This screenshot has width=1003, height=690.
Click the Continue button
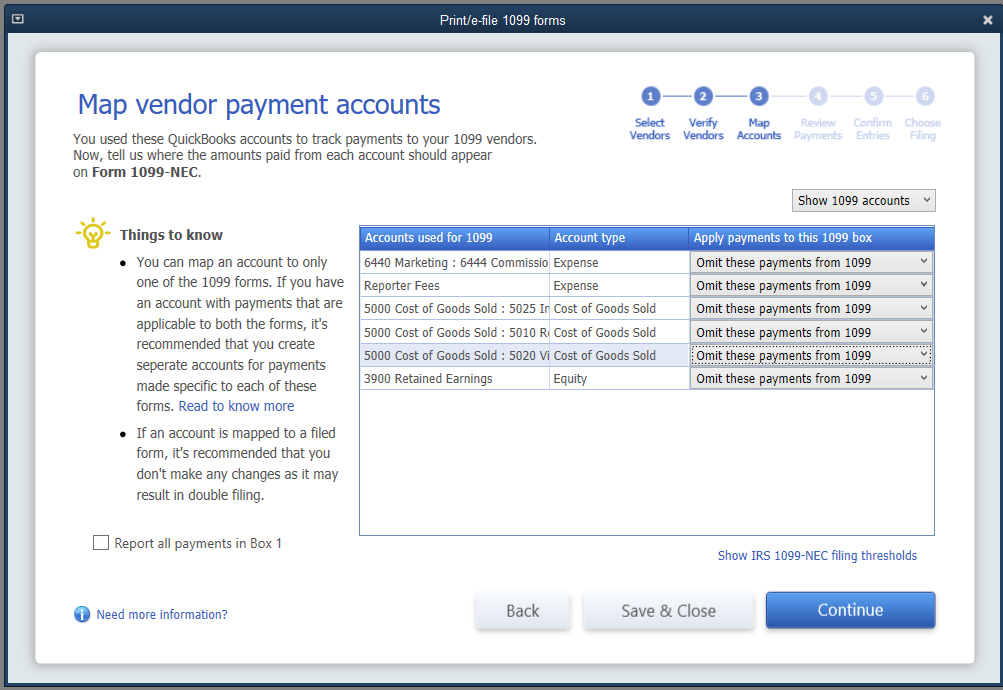[x=850, y=610]
